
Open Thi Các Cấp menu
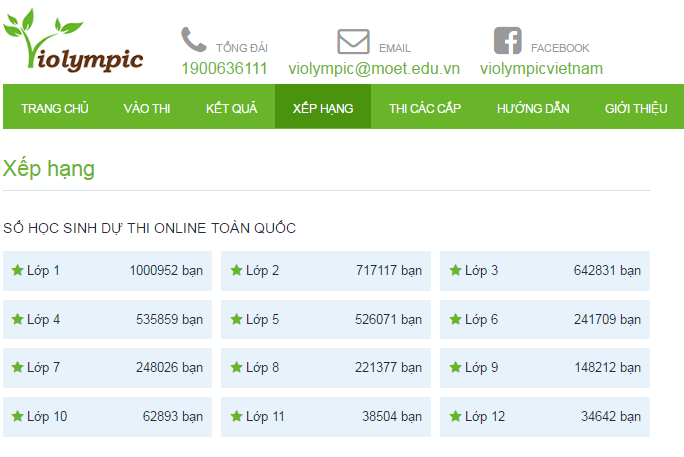click(424, 108)
